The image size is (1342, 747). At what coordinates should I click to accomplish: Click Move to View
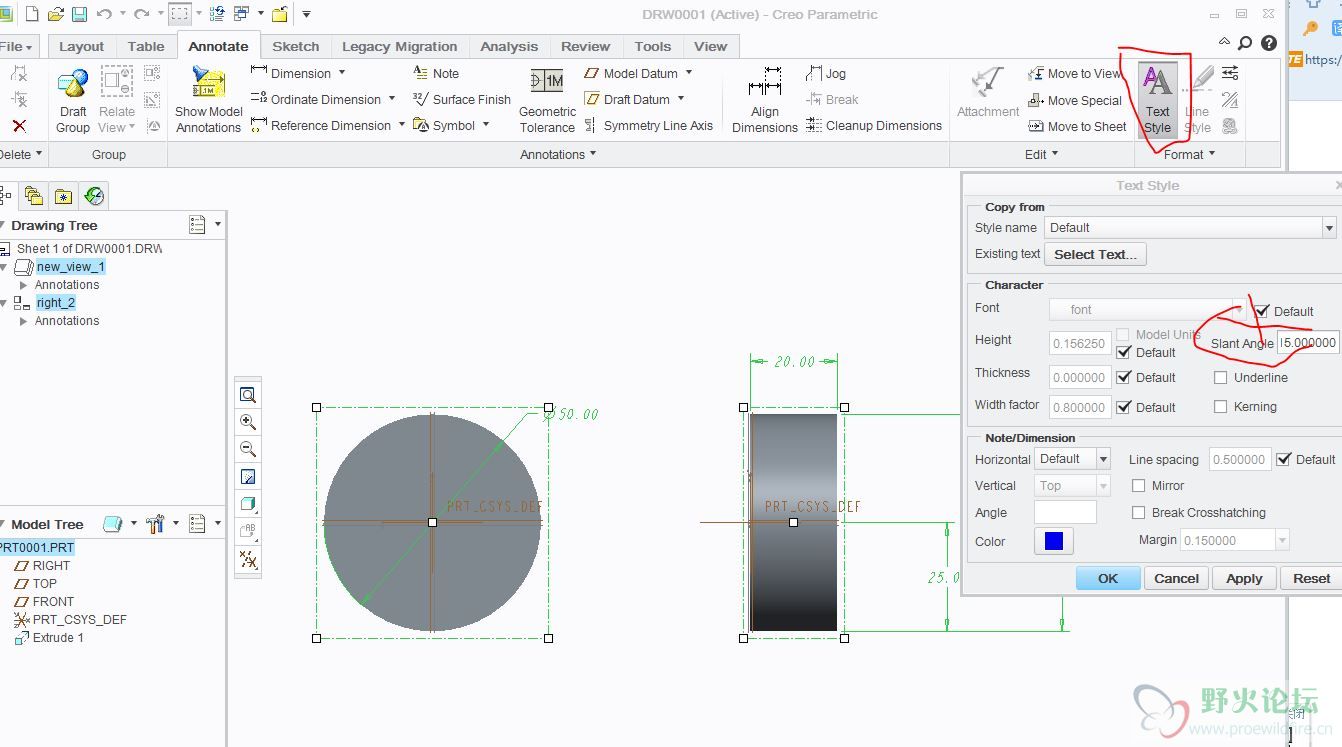pos(1075,73)
